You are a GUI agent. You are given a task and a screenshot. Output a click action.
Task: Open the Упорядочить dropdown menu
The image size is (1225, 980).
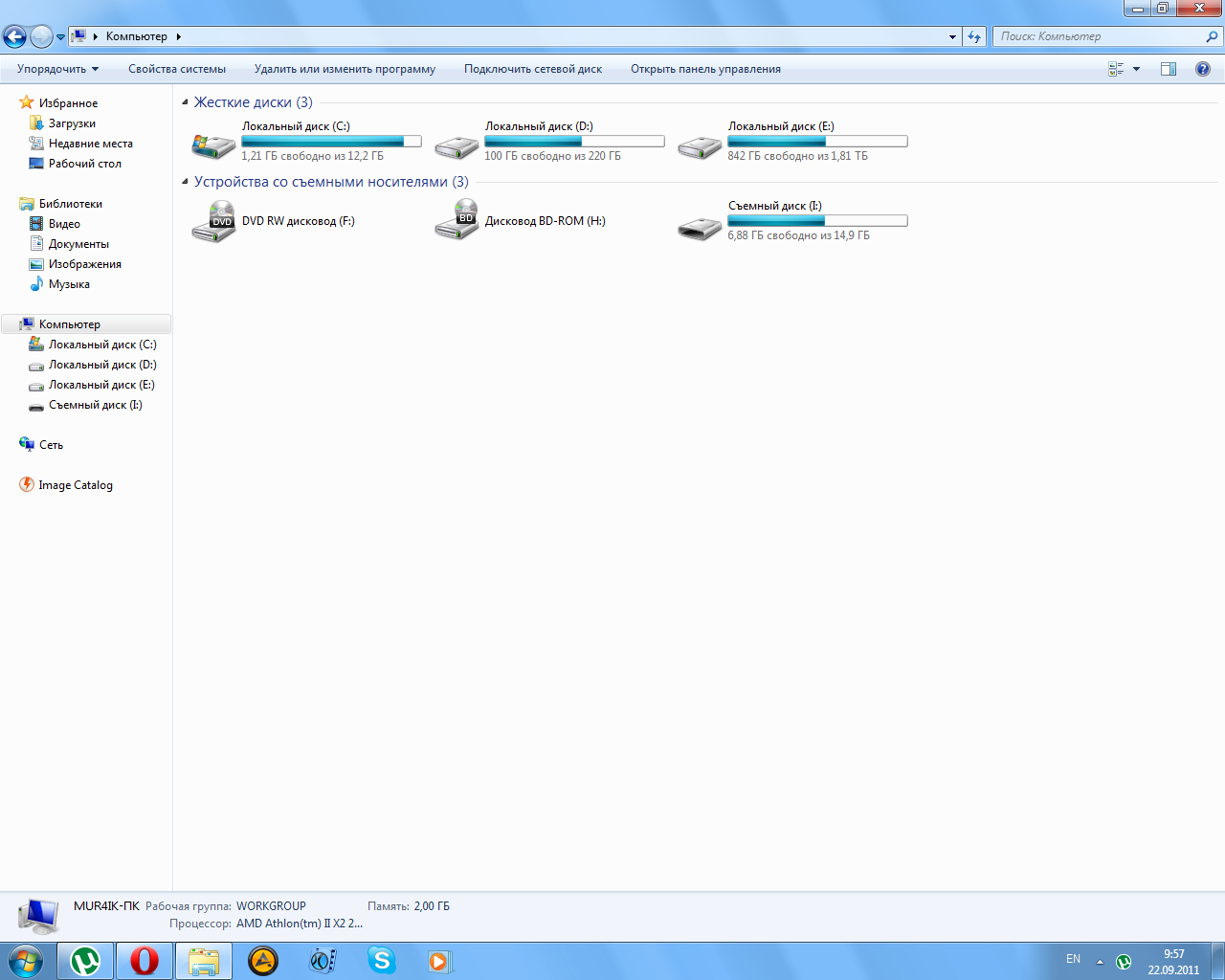[x=57, y=69]
